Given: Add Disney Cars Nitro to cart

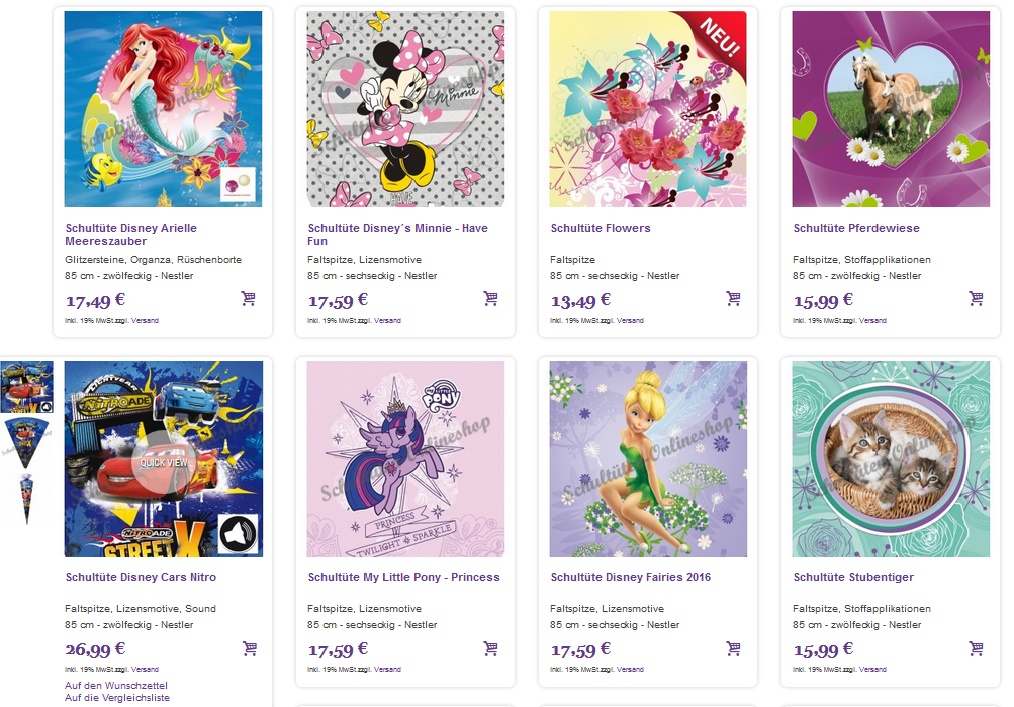Looking at the screenshot, I should [248, 648].
